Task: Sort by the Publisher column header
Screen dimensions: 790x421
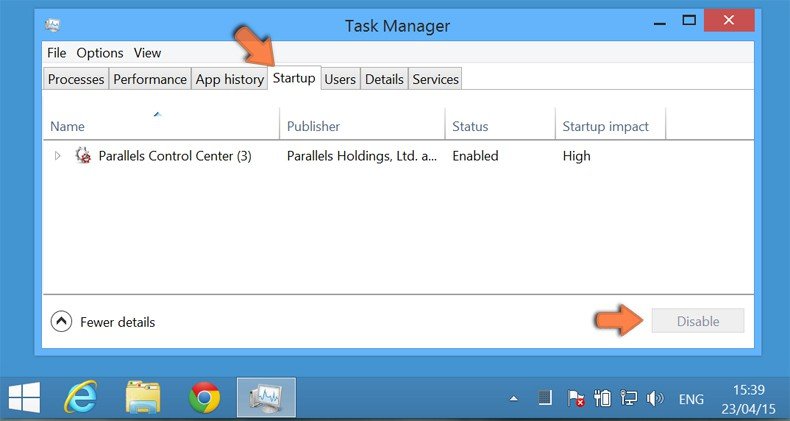Action: [x=362, y=124]
